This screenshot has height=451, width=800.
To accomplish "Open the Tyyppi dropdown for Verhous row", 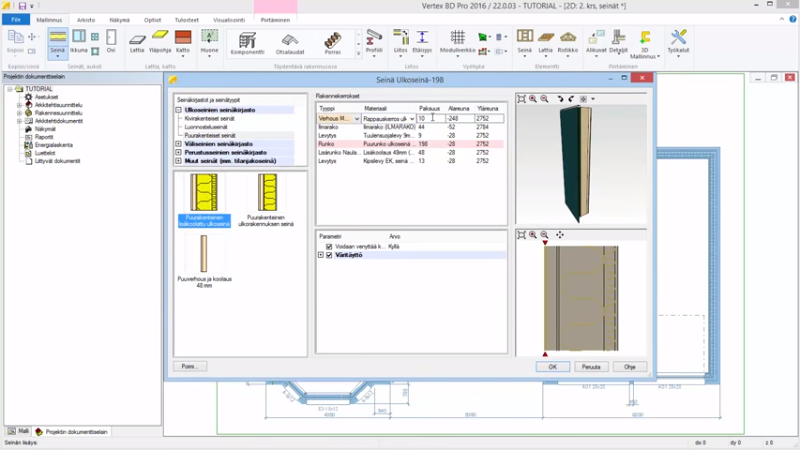I will point(356,119).
